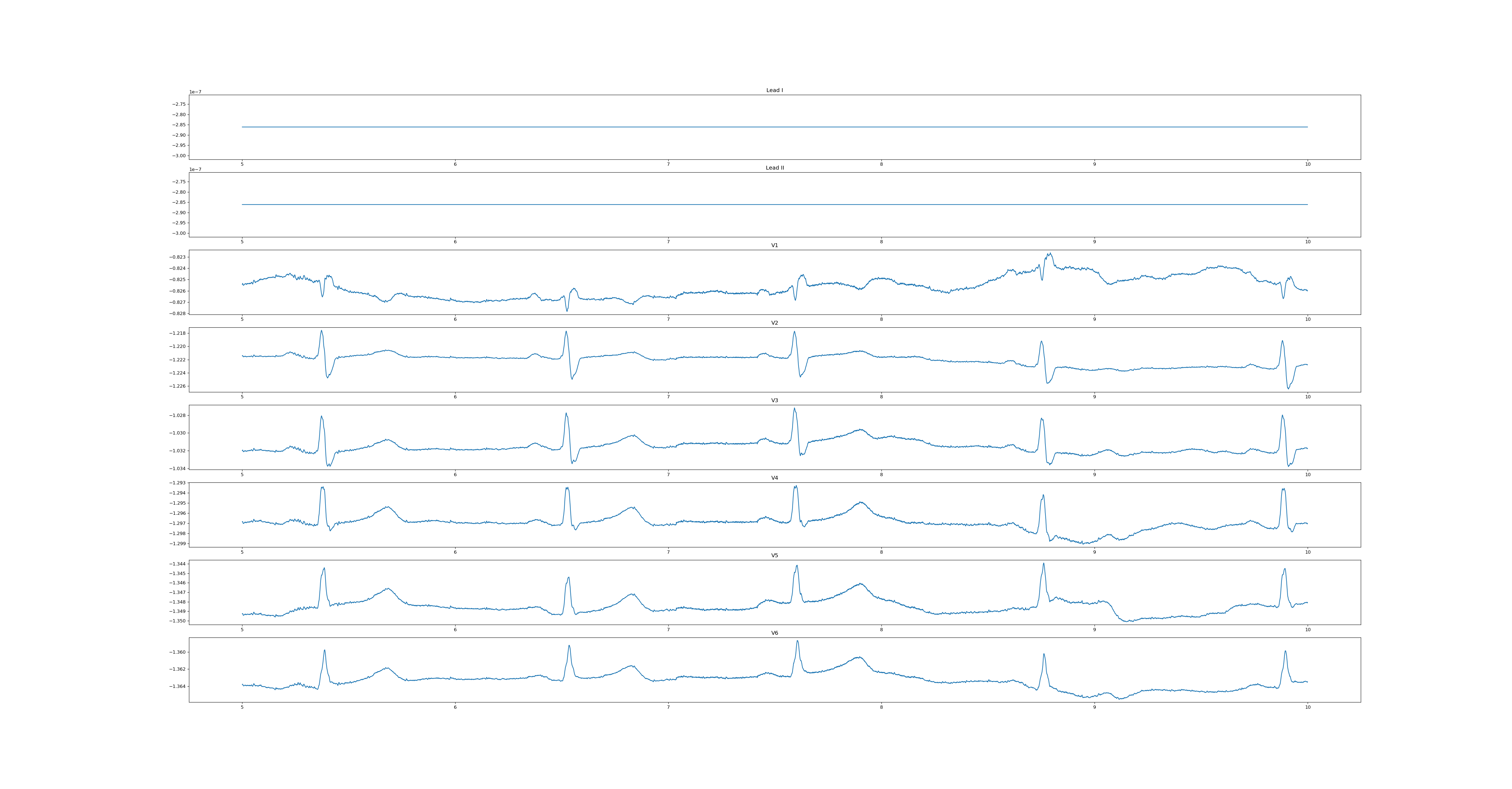Click the last R-wave peak in V4 plot

point(1283,489)
